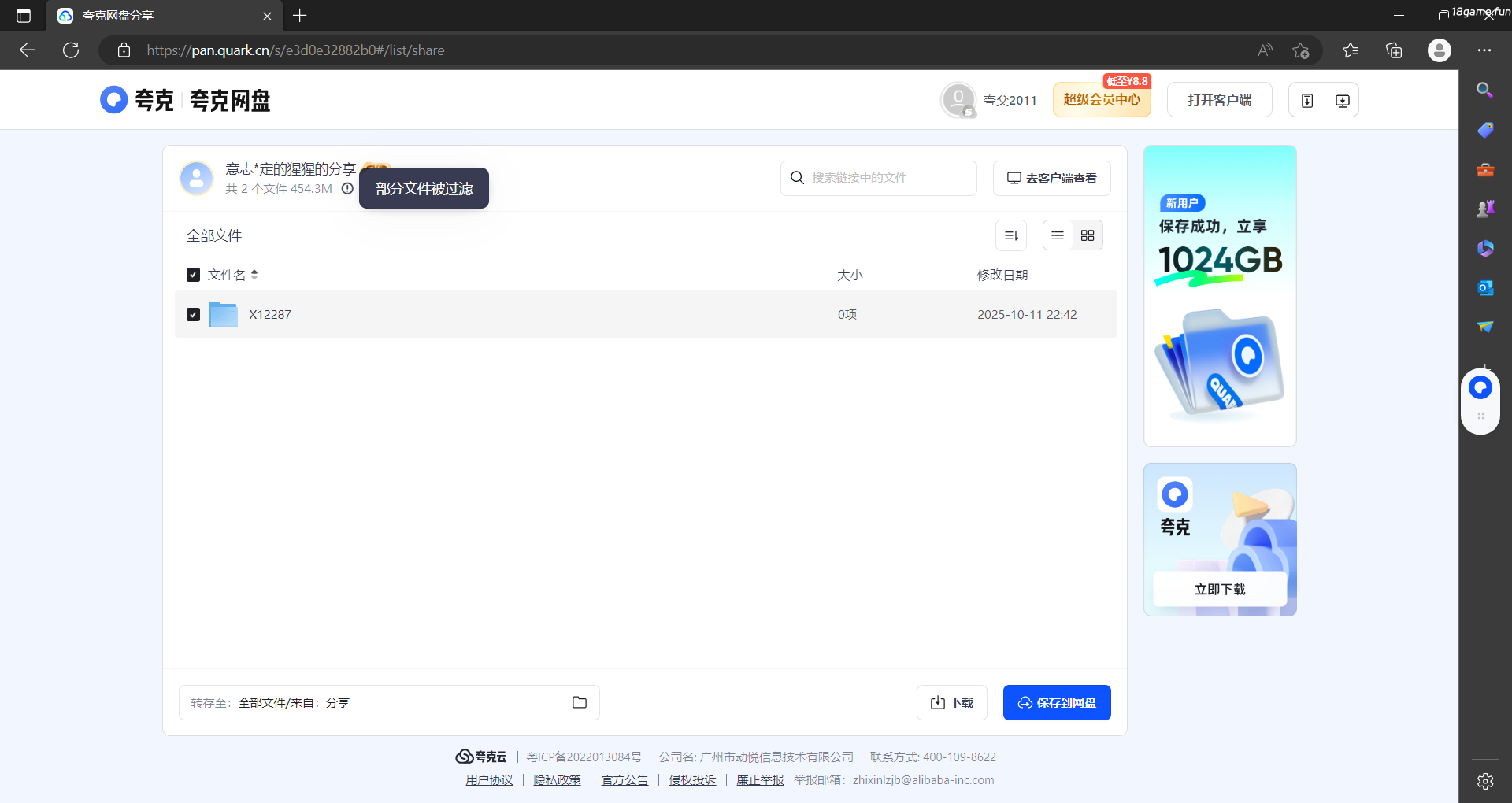Screen dimensions: 1512x803
Task: Uncheck the X12287 folder checkbox
Action: [x=193, y=314]
